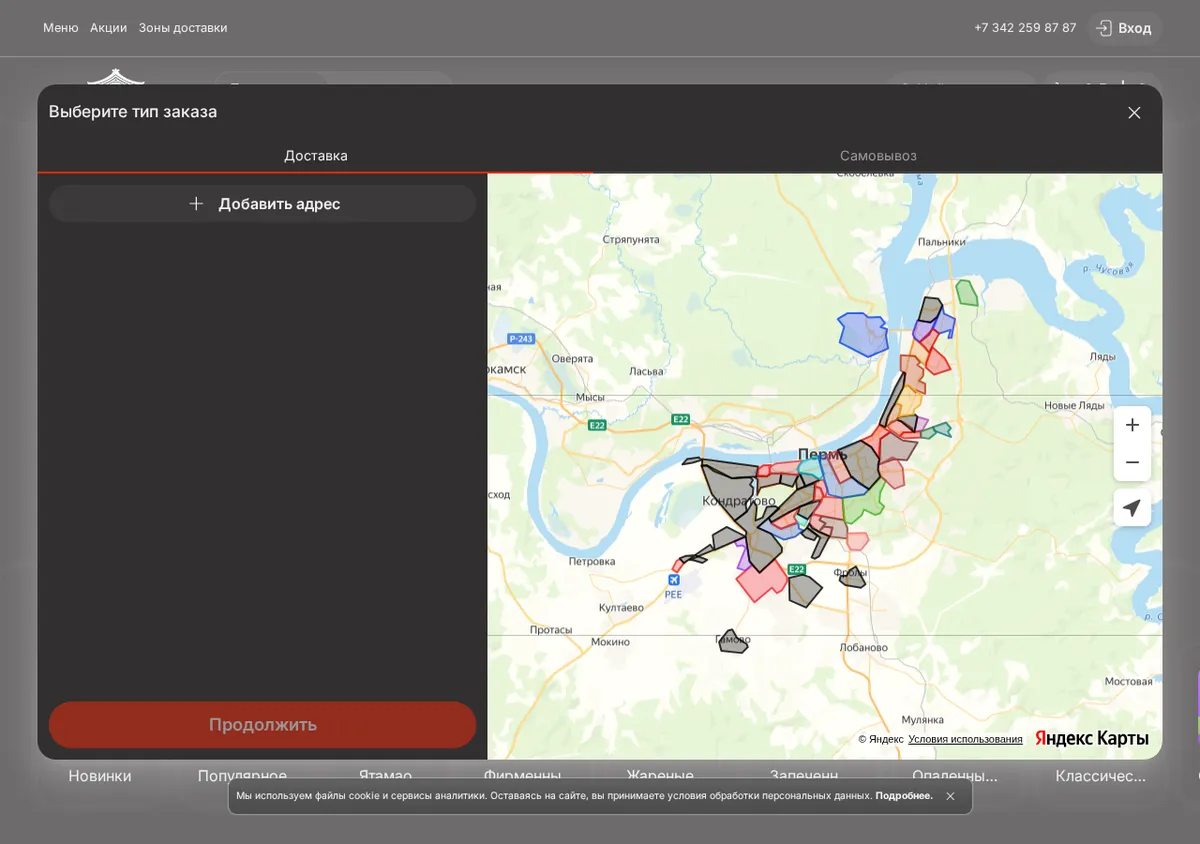Select the Доставка tab
Screen dimensions: 1200x844
(316, 156)
